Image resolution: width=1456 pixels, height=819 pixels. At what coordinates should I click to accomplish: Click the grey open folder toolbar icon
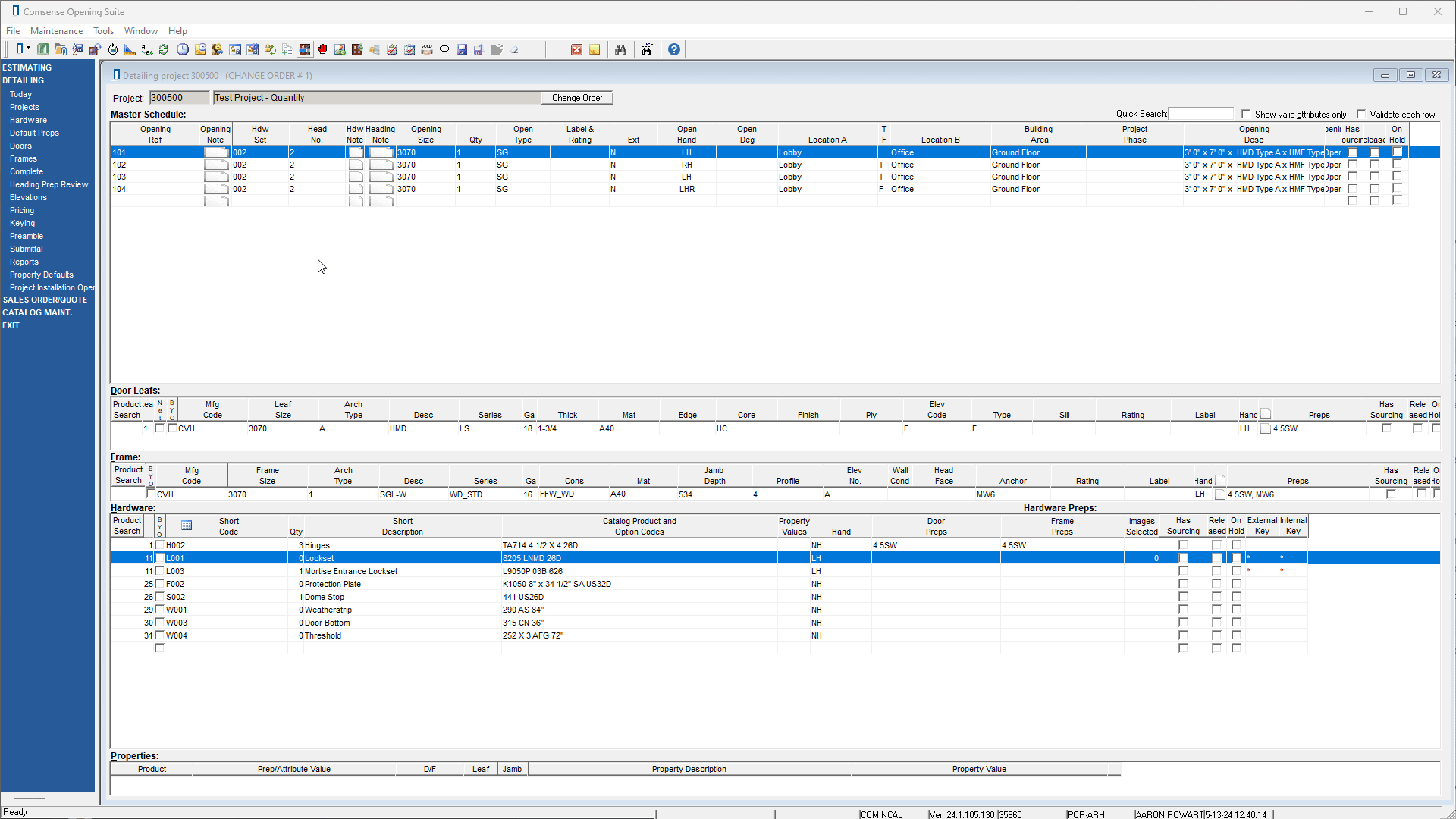[x=497, y=49]
